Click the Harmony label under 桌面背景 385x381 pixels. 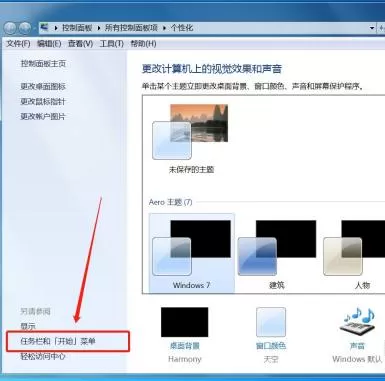pyautogui.click(x=185, y=359)
